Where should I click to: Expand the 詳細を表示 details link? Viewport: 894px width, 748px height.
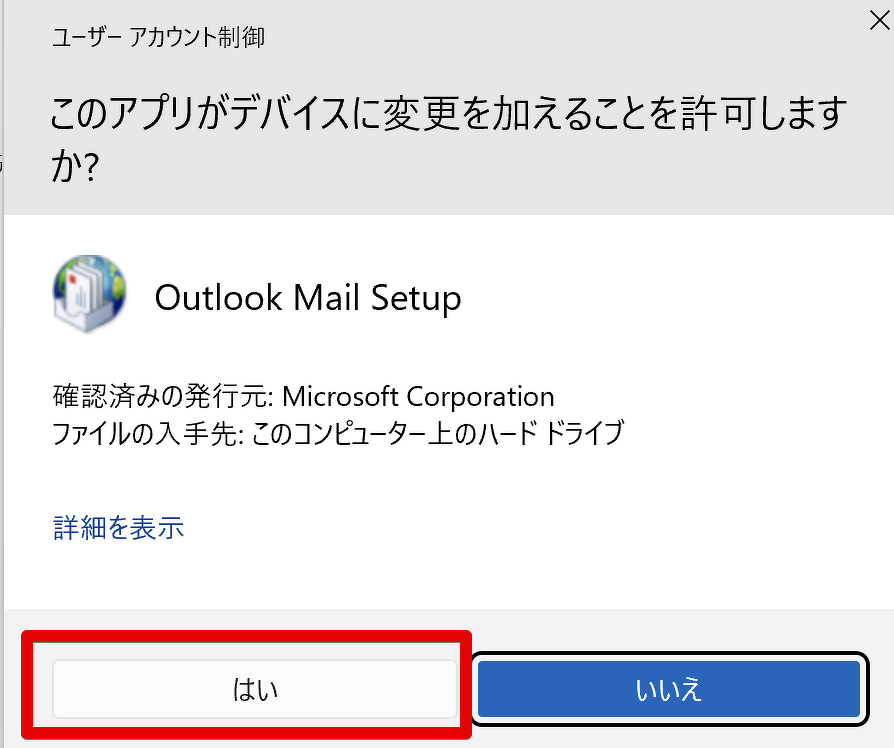click(118, 527)
